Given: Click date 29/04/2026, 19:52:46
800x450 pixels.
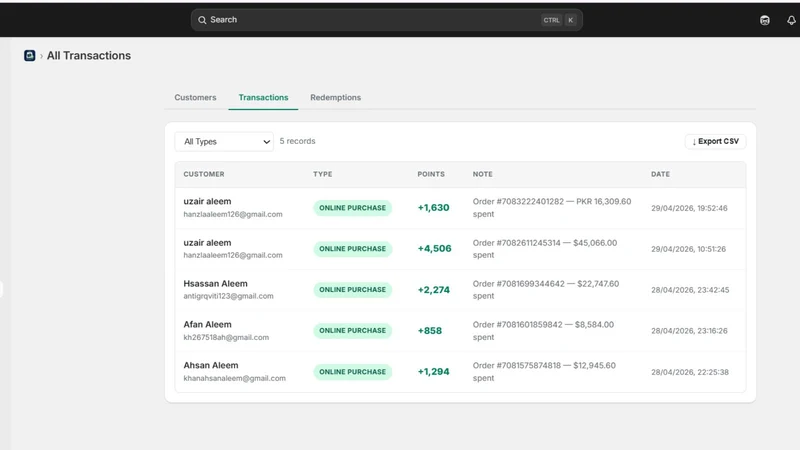Looking at the screenshot, I should point(689,208).
